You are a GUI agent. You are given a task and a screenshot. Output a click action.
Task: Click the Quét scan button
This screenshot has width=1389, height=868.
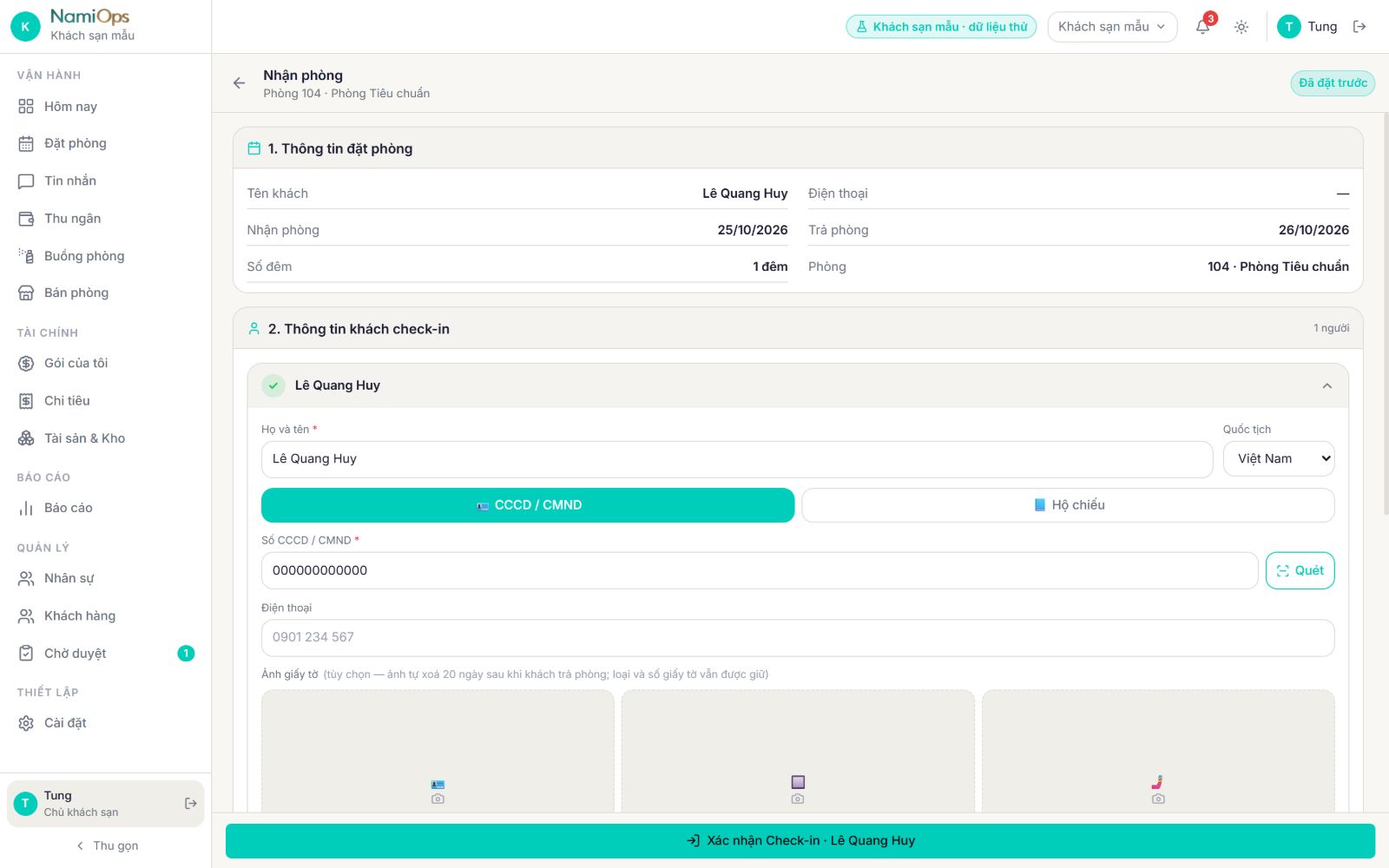(x=1300, y=571)
